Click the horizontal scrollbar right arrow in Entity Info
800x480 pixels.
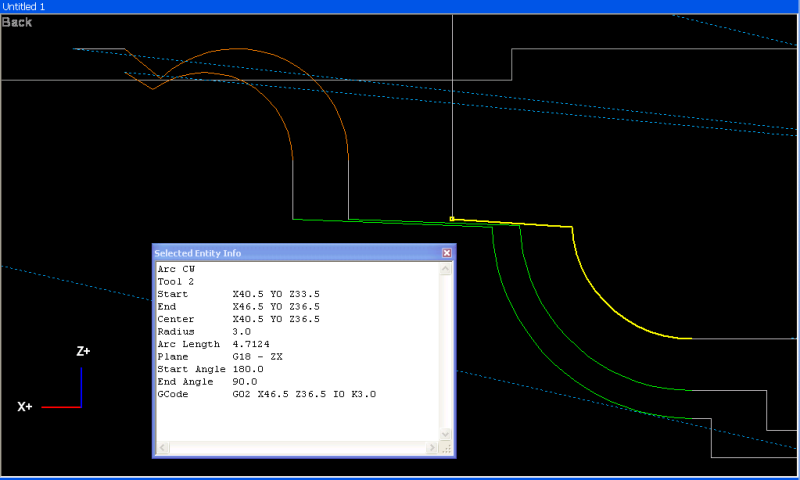tap(432, 447)
